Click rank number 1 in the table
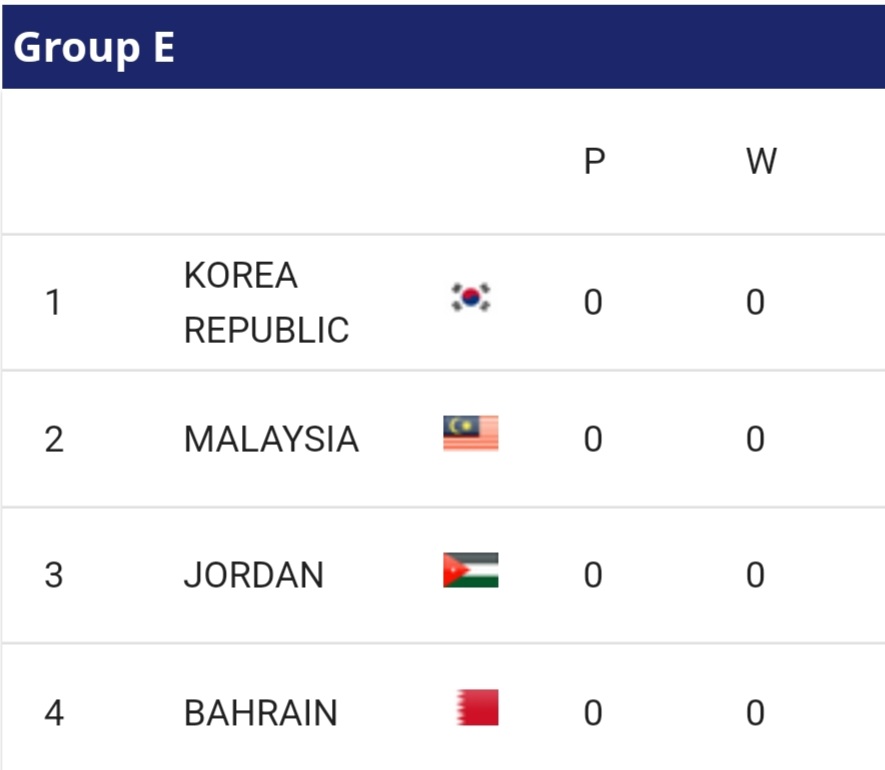Screen dimensions: 885x770 (x=54, y=302)
